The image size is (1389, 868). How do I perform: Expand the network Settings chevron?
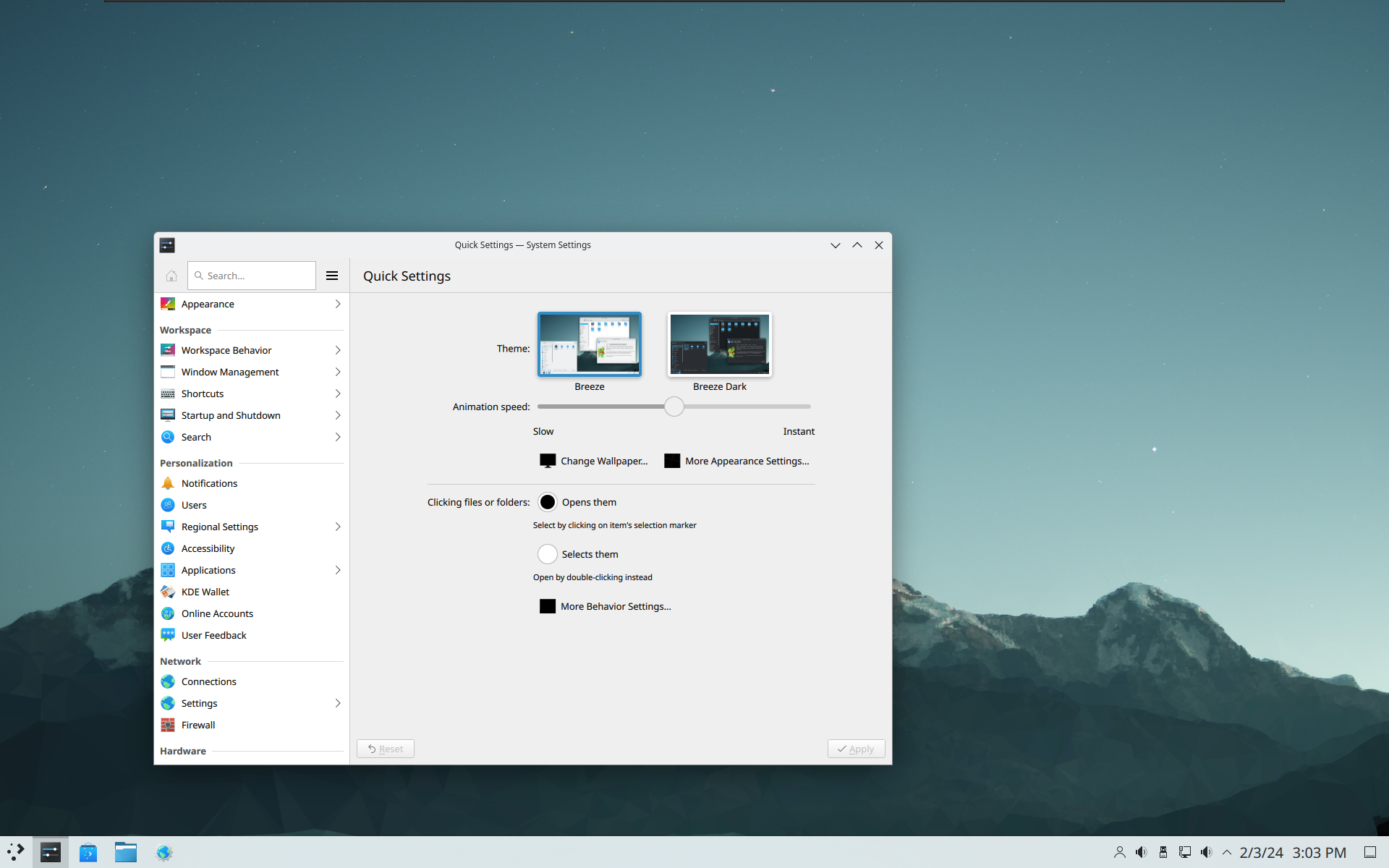(x=338, y=703)
